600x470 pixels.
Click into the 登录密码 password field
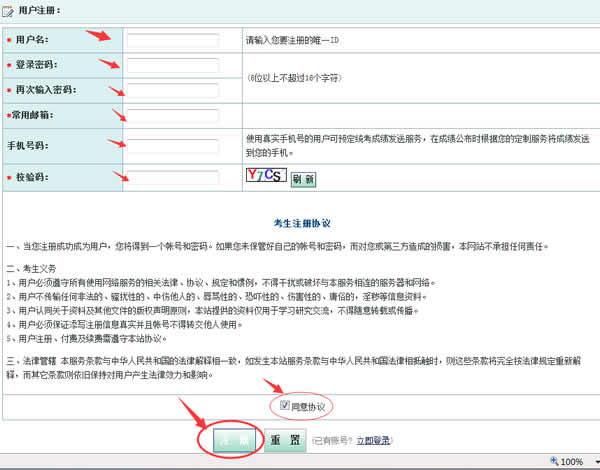tap(172, 66)
